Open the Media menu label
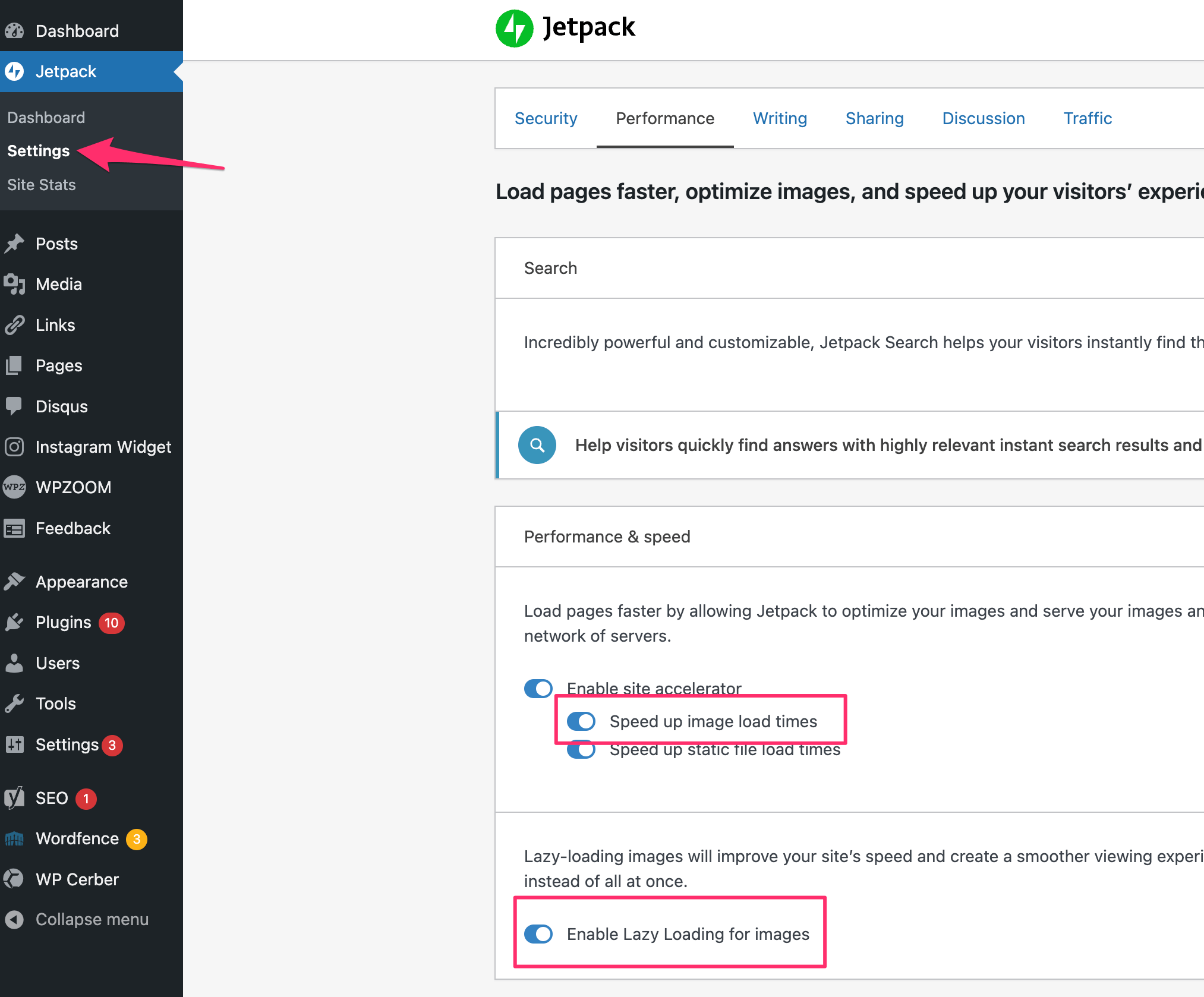 click(x=59, y=284)
